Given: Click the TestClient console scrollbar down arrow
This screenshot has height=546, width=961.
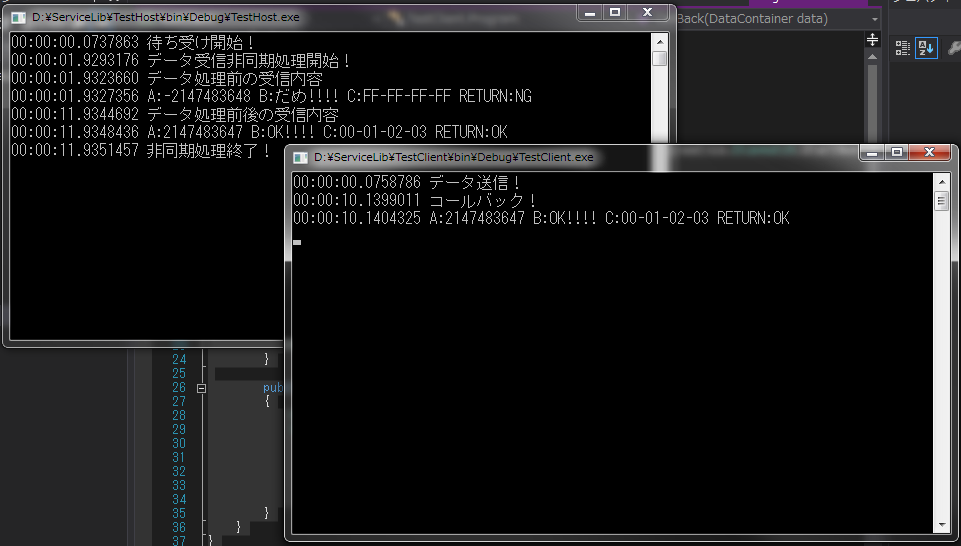Looking at the screenshot, I should pyautogui.click(x=942, y=525).
